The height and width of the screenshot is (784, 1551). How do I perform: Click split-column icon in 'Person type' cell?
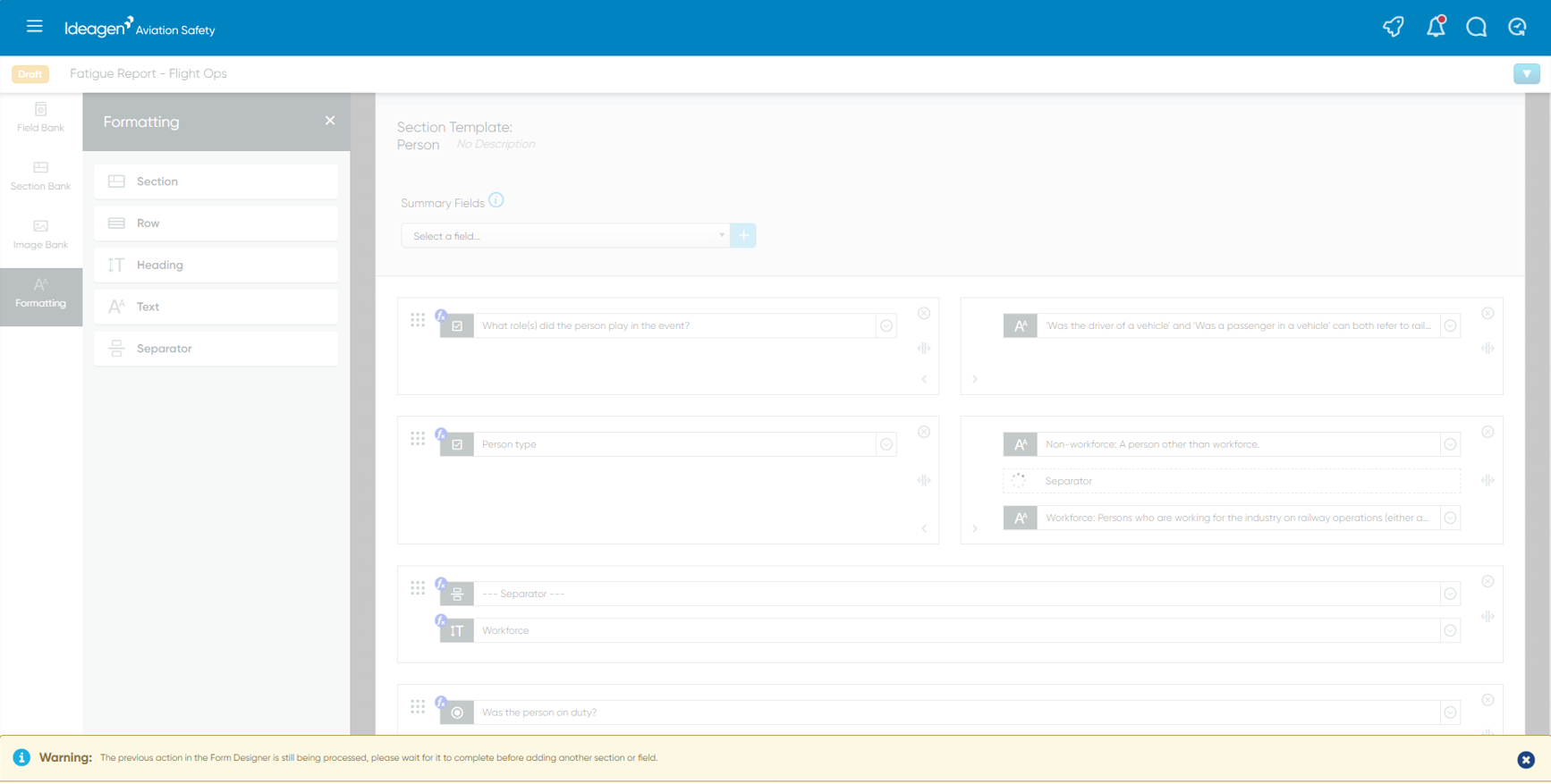924,481
